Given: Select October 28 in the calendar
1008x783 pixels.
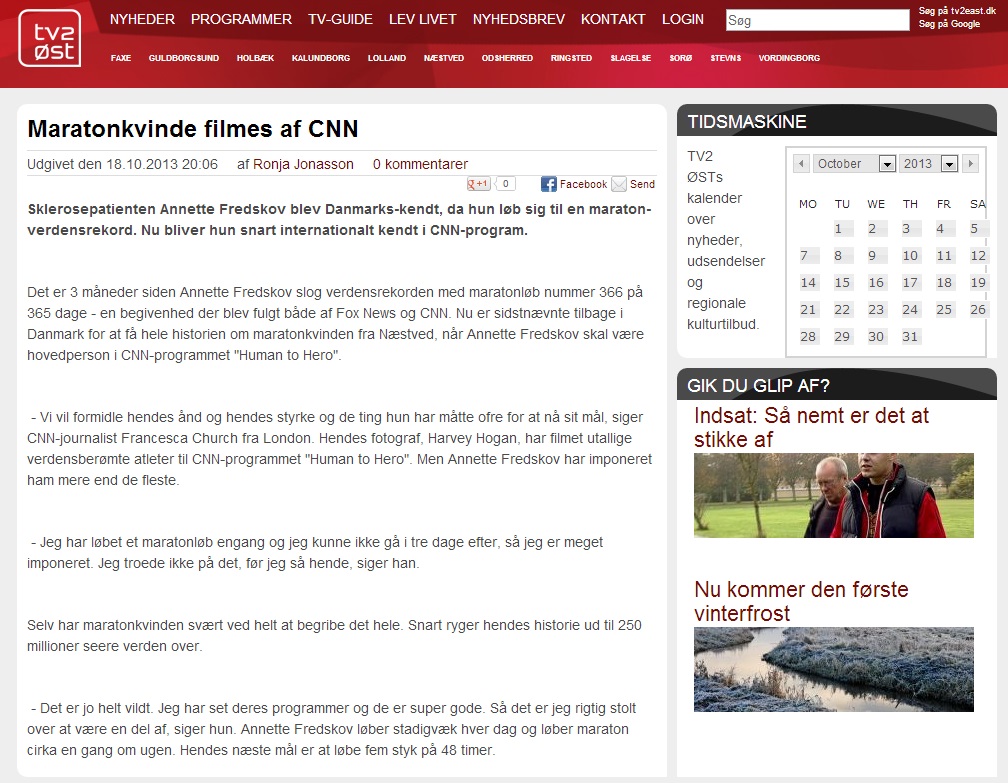Looking at the screenshot, I should tap(808, 336).
